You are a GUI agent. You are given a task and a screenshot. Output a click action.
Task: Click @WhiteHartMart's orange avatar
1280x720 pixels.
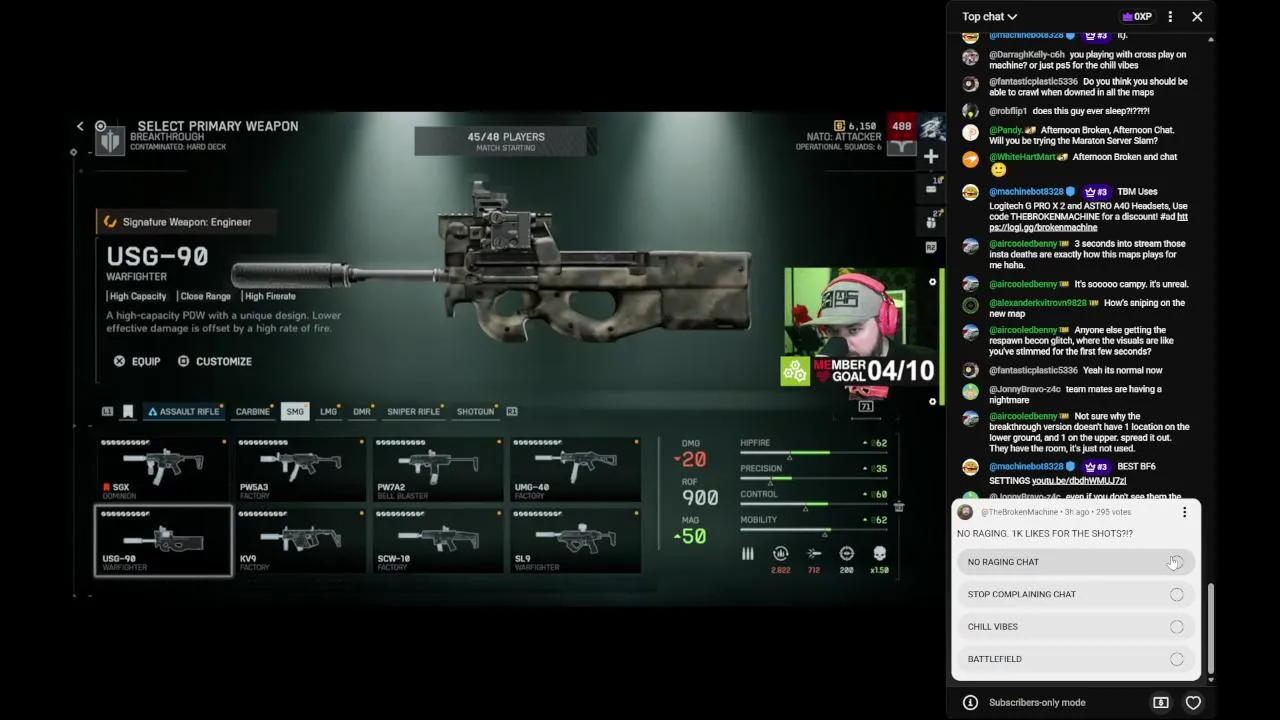970,159
